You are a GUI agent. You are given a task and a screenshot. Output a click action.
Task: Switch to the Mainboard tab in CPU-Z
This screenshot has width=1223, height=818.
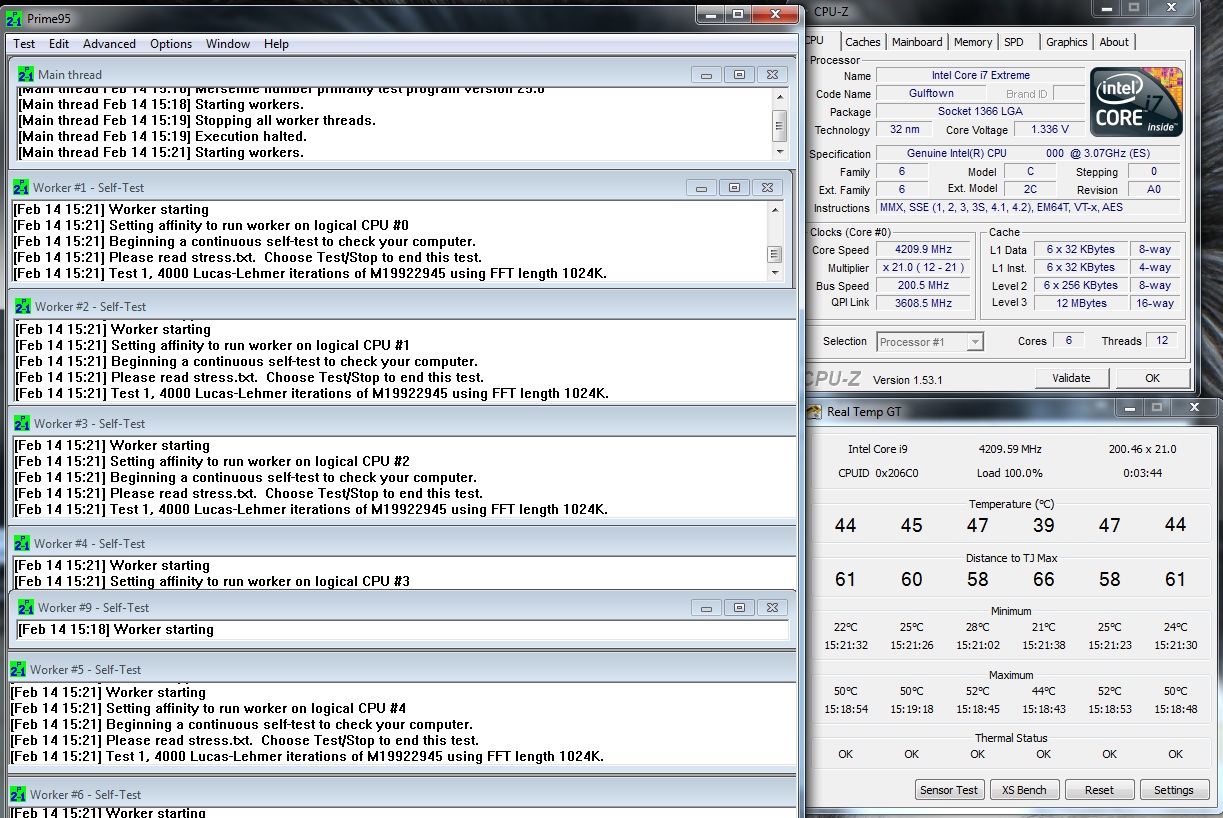tap(917, 42)
